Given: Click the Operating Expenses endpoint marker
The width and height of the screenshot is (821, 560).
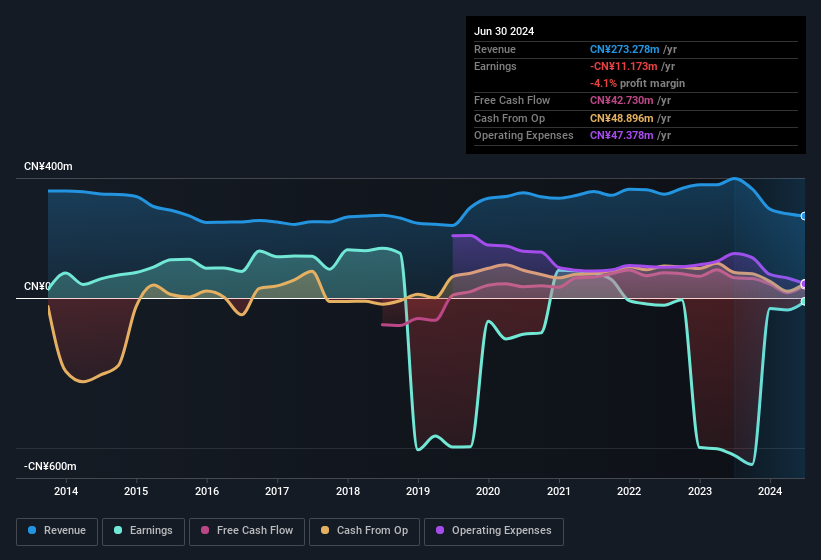Looking at the screenshot, I should click(804, 284).
